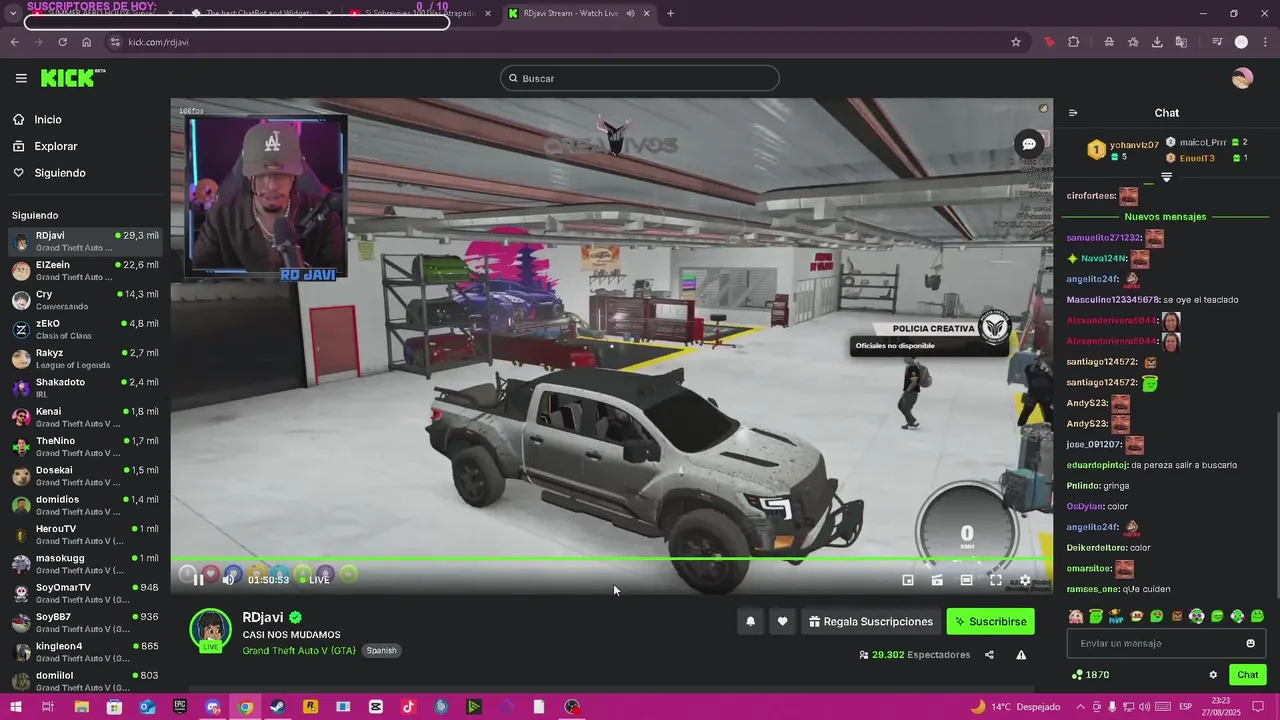1280x720 pixels.
Task: Click the Nuevos mensajes banner
Action: [x=1165, y=217]
